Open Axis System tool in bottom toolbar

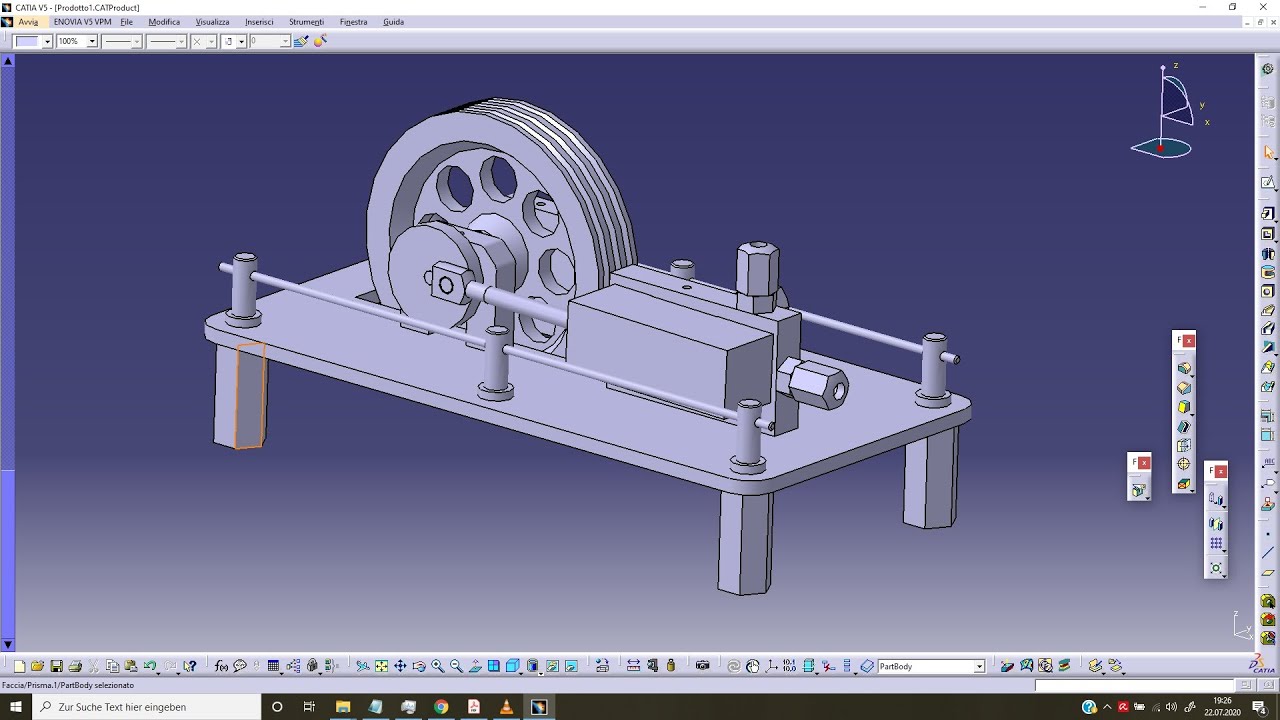tap(771, 666)
